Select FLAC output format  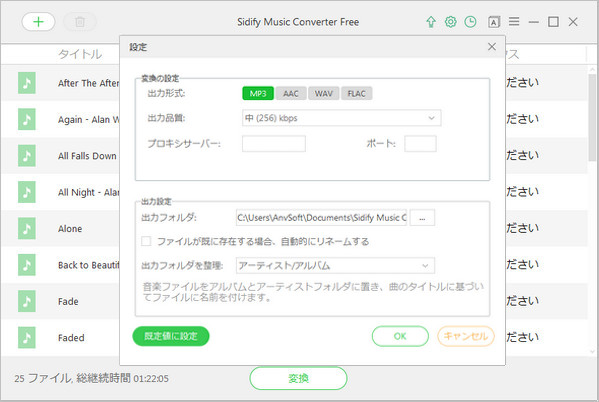point(356,94)
